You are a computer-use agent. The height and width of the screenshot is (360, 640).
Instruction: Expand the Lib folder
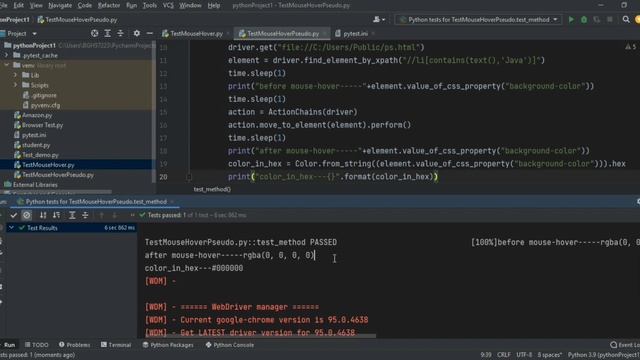pyautogui.click(x=16, y=75)
